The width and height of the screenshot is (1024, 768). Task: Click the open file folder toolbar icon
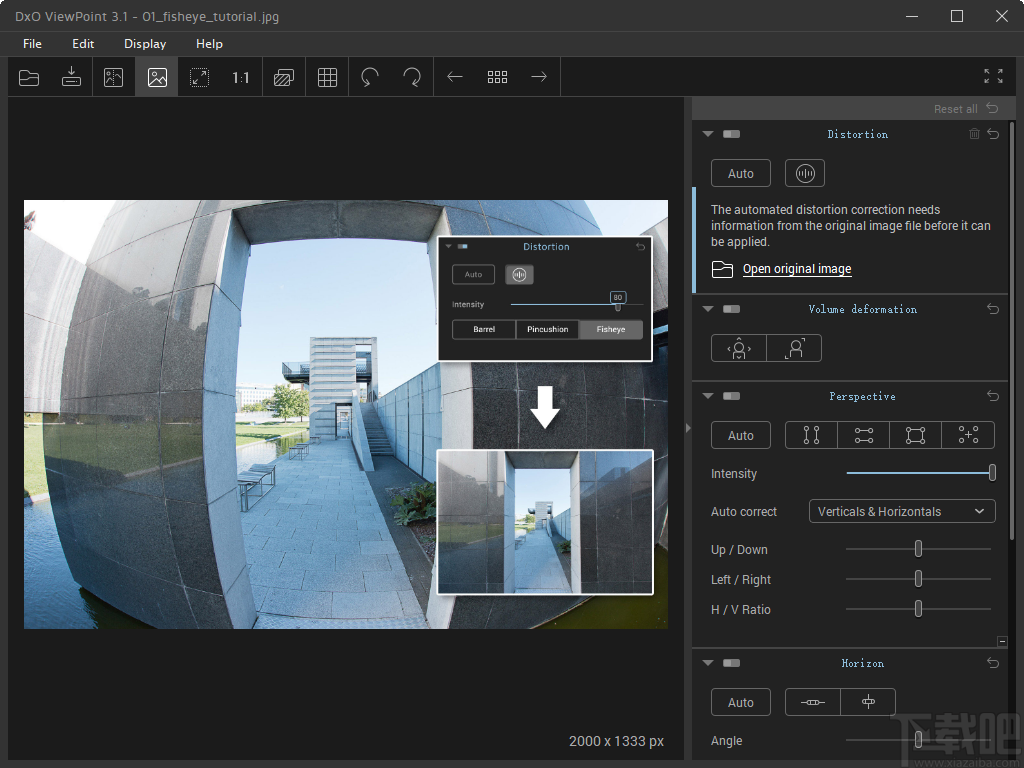pos(29,77)
